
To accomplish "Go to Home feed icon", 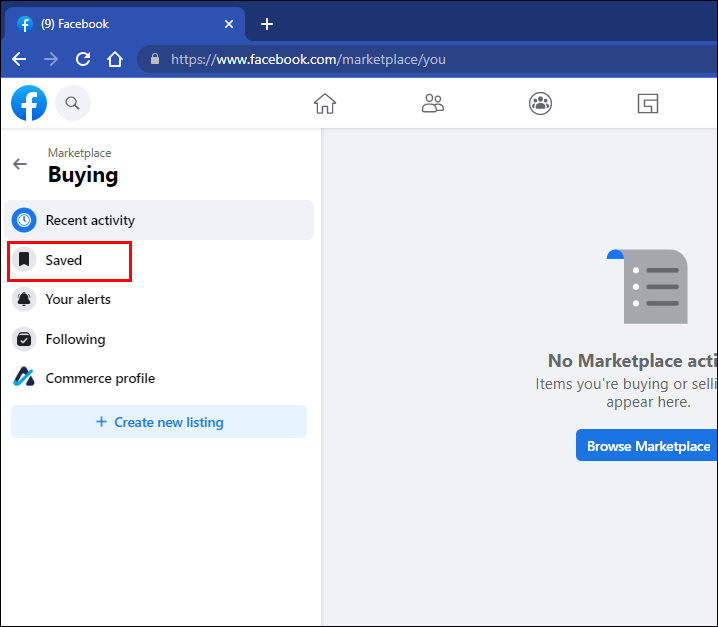I will point(325,103).
